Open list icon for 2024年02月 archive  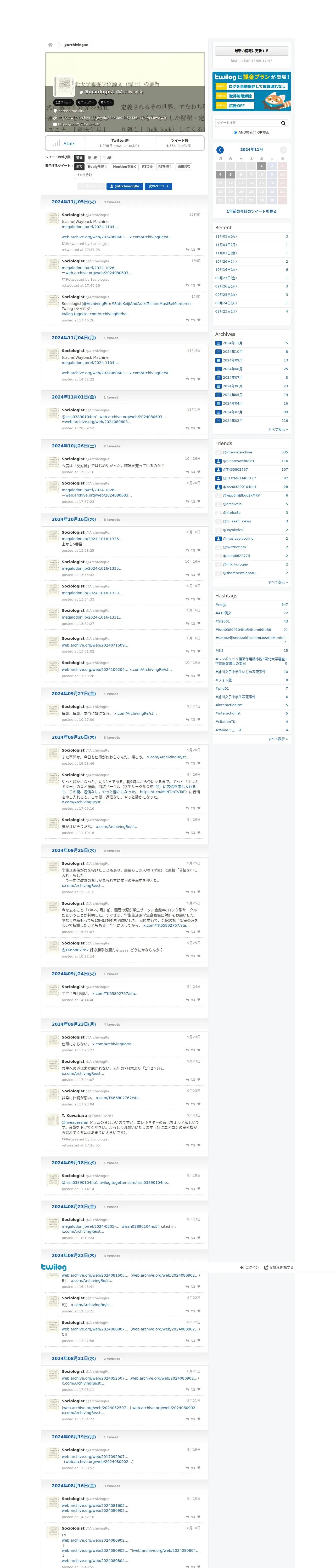pyautogui.click(x=218, y=420)
